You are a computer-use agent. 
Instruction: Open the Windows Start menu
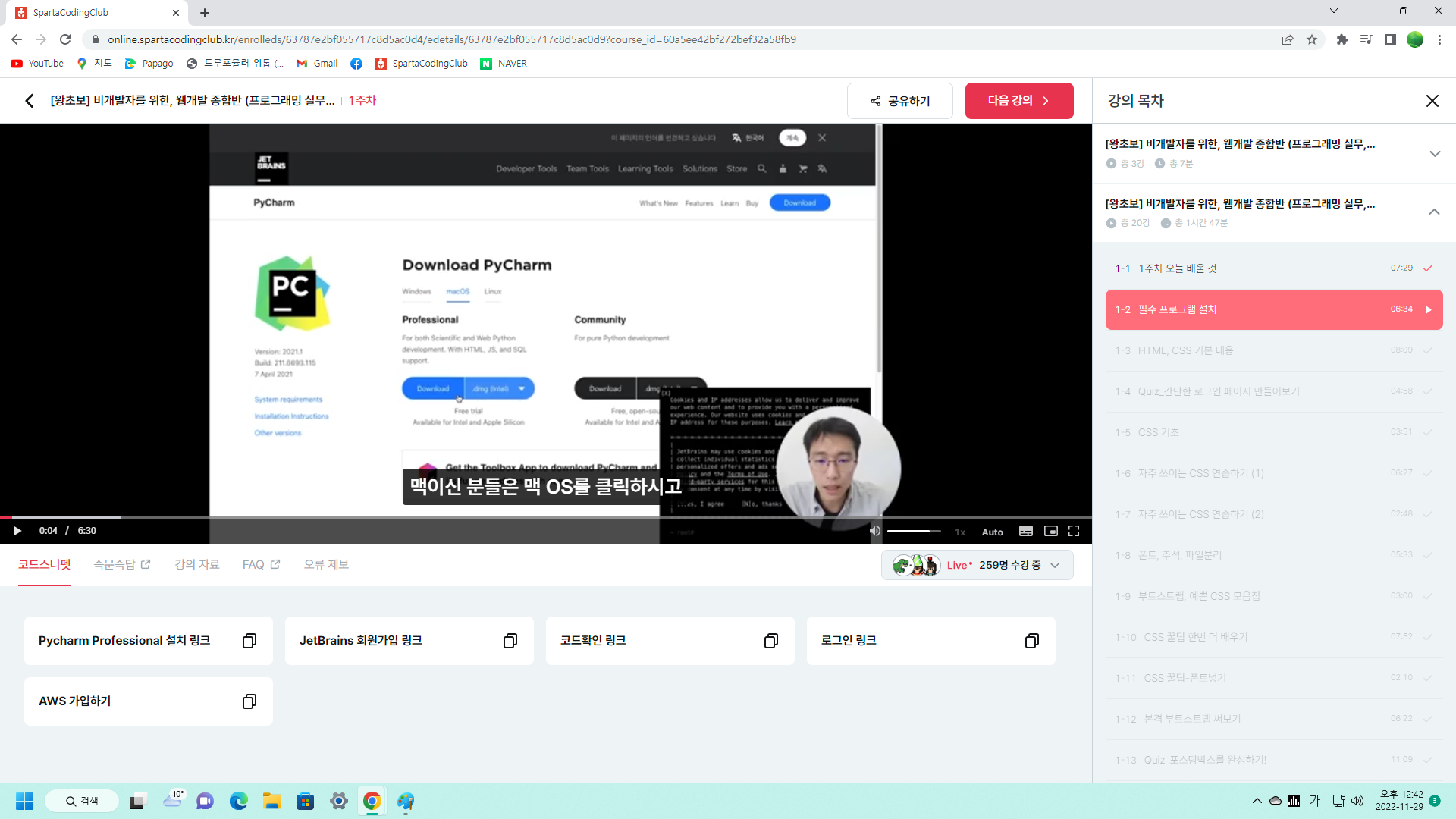point(24,801)
